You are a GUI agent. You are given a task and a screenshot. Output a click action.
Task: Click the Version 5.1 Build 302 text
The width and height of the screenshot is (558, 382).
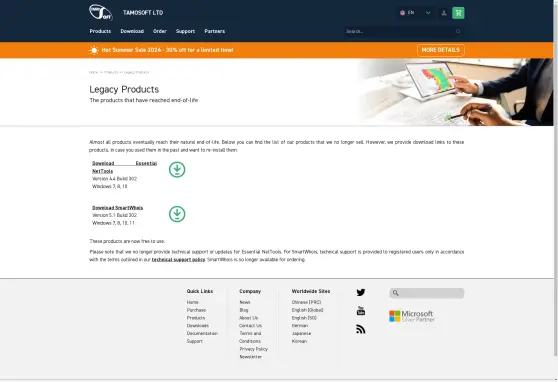coord(115,215)
